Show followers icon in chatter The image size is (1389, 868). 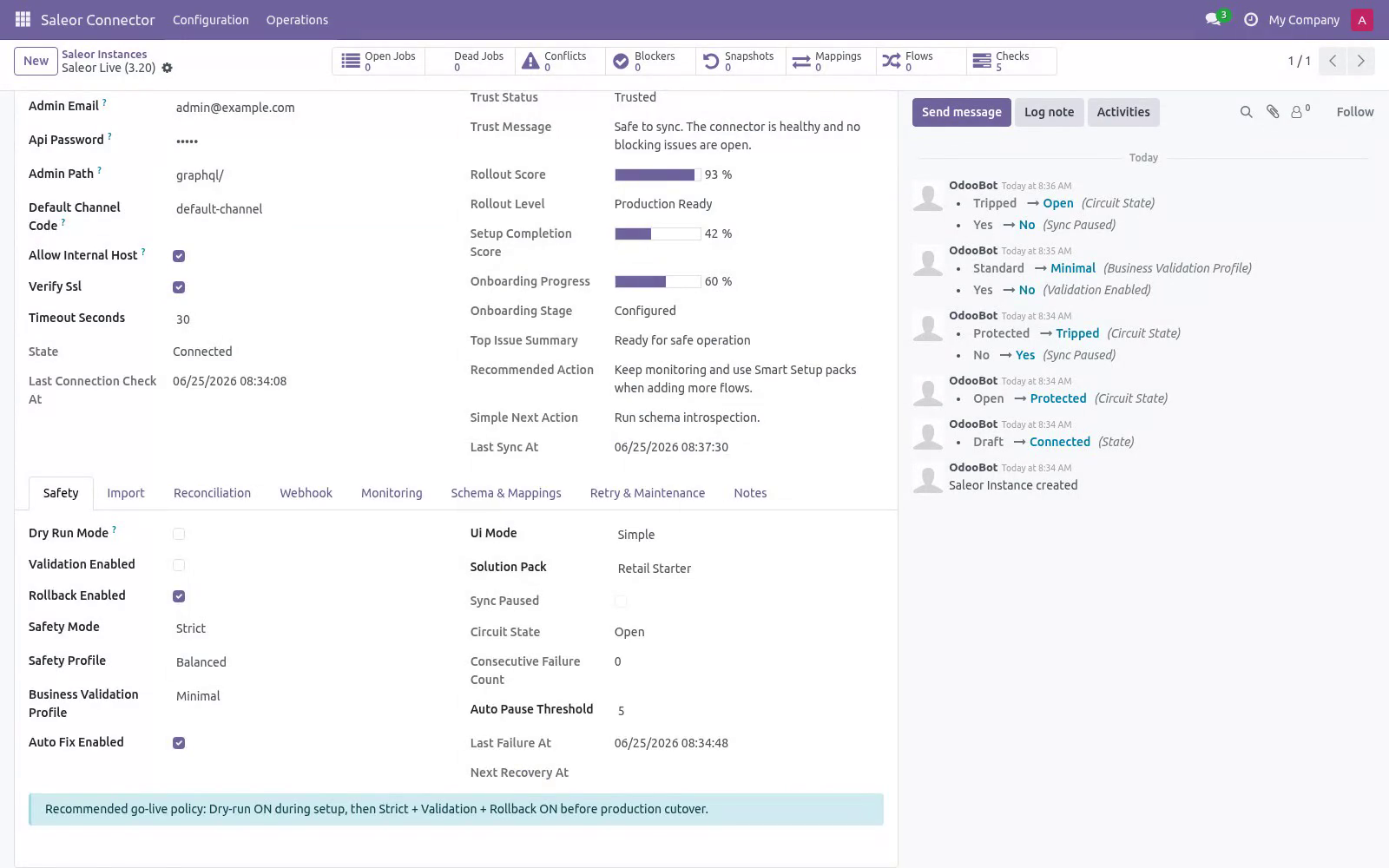(1300, 111)
